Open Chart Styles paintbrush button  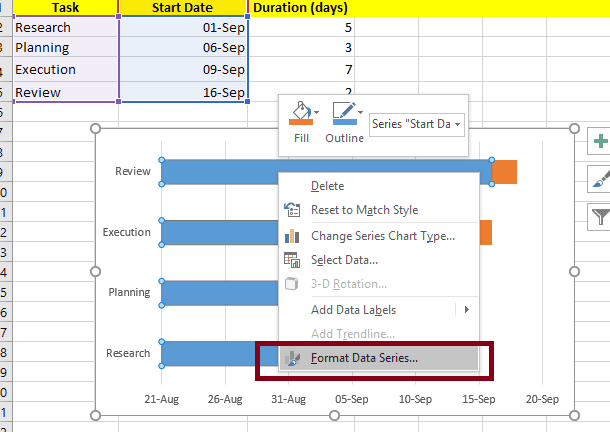coord(600,178)
